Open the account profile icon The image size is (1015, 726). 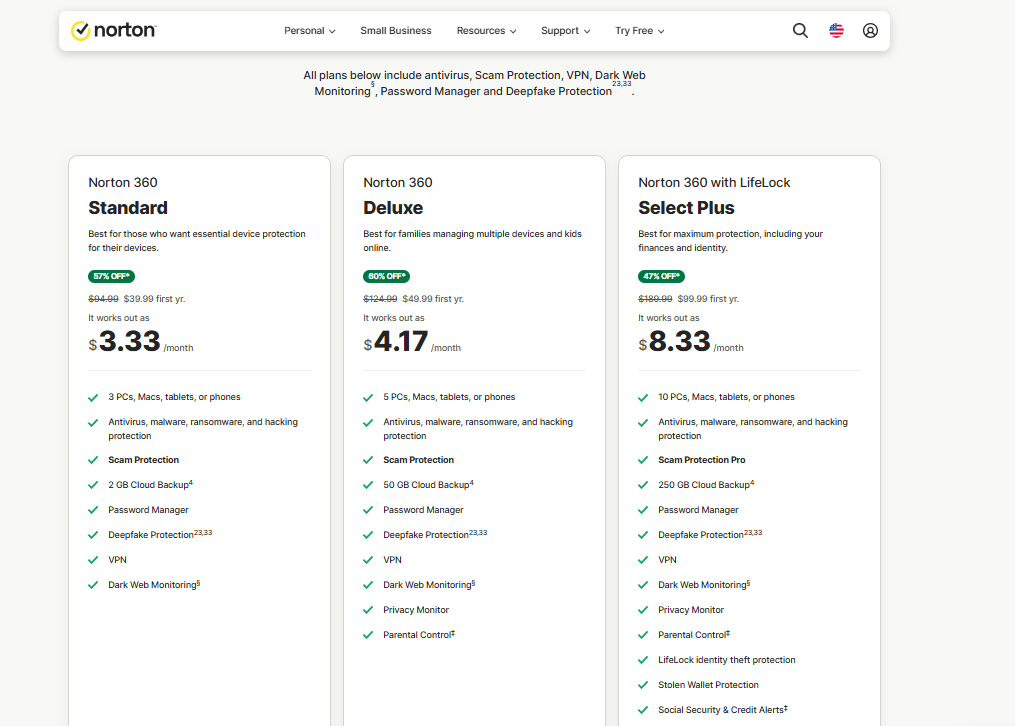coord(870,30)
